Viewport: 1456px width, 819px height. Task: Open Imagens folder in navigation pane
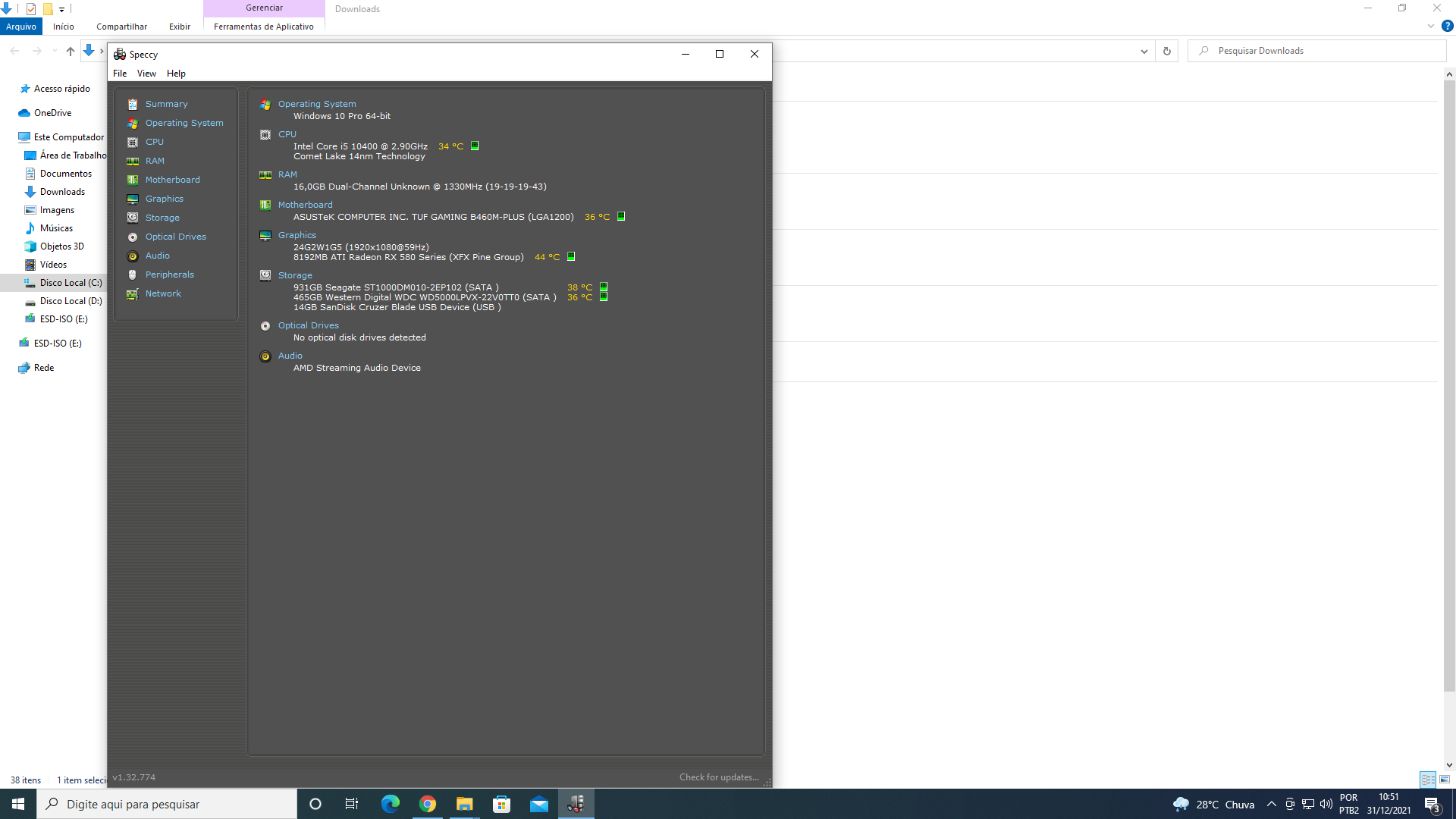point(57,210)
